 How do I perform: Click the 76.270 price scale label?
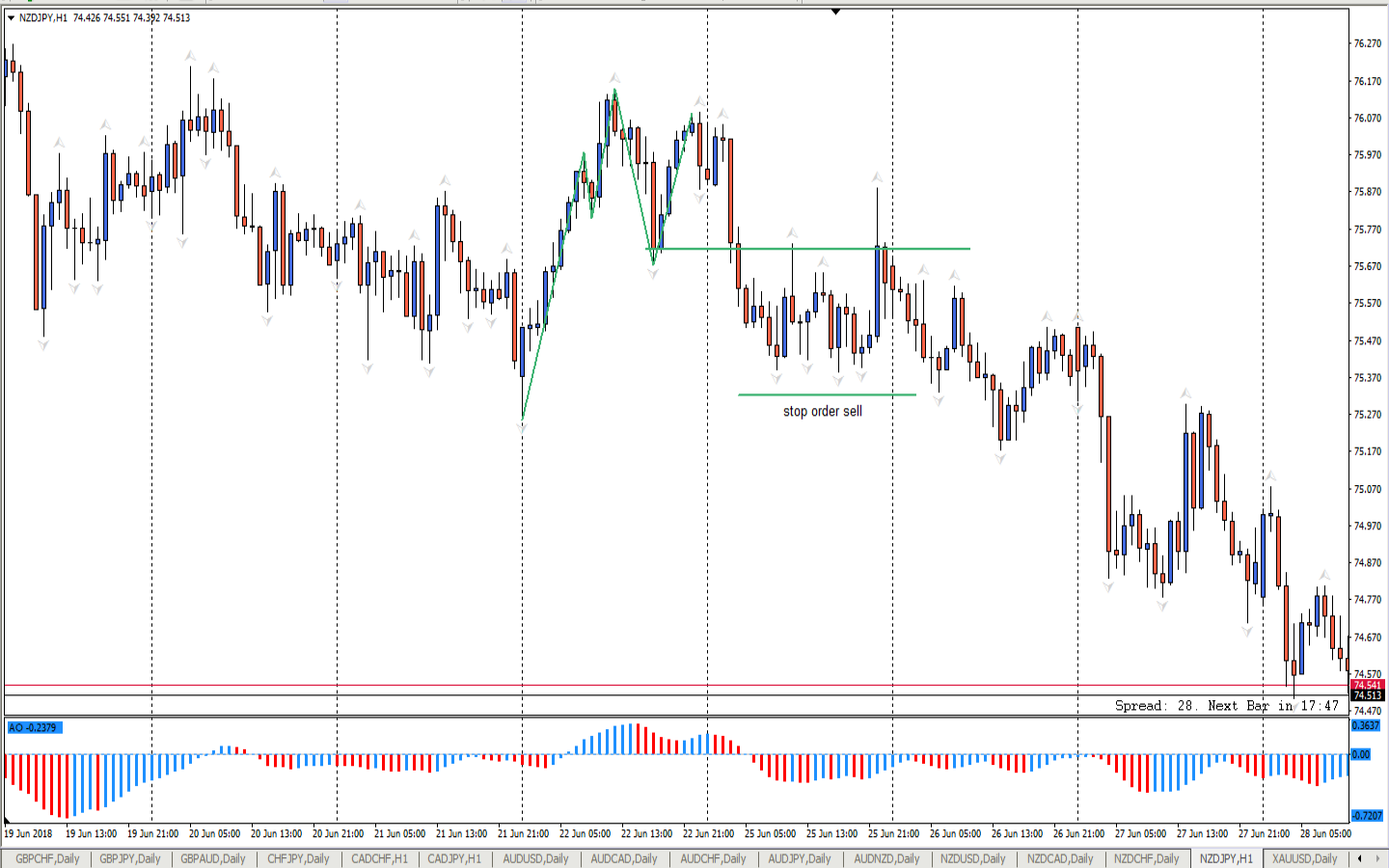pos(1368,43)
